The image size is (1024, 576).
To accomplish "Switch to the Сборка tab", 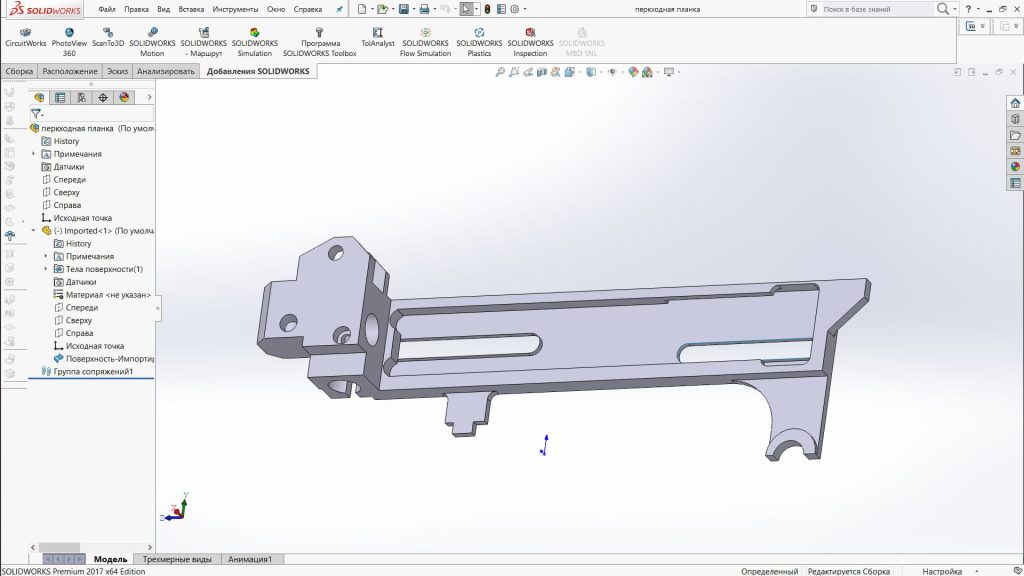I will 19,71.
